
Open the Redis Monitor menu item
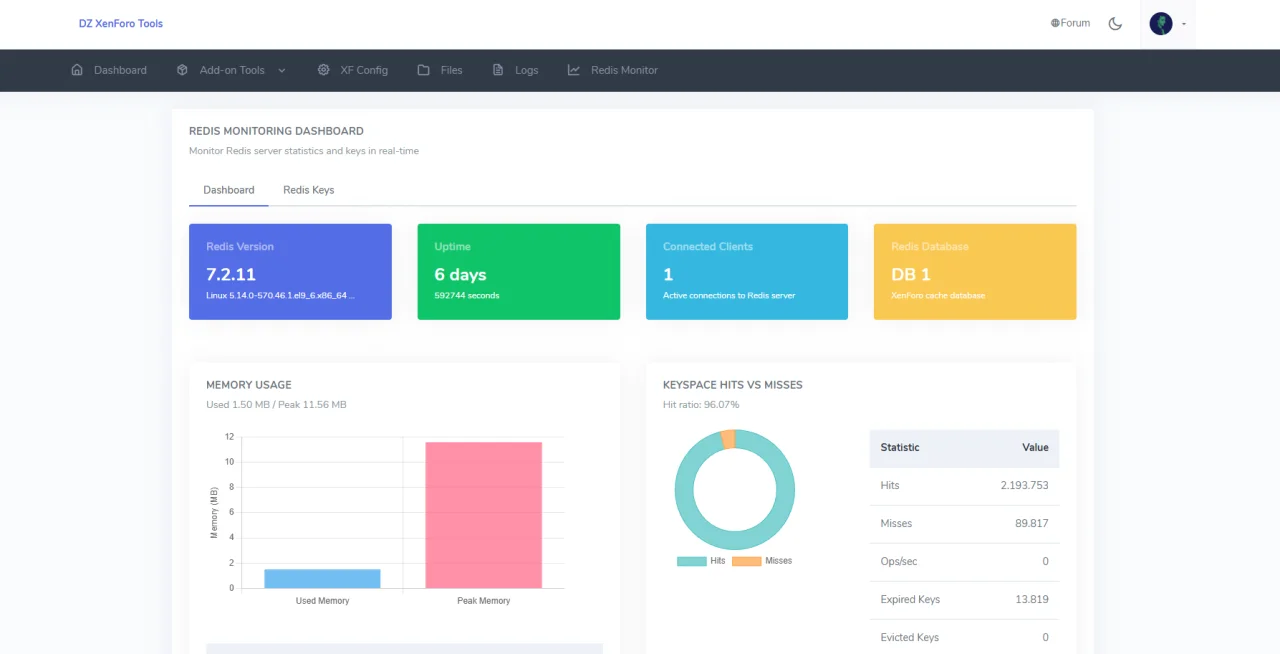pos(624,70)
